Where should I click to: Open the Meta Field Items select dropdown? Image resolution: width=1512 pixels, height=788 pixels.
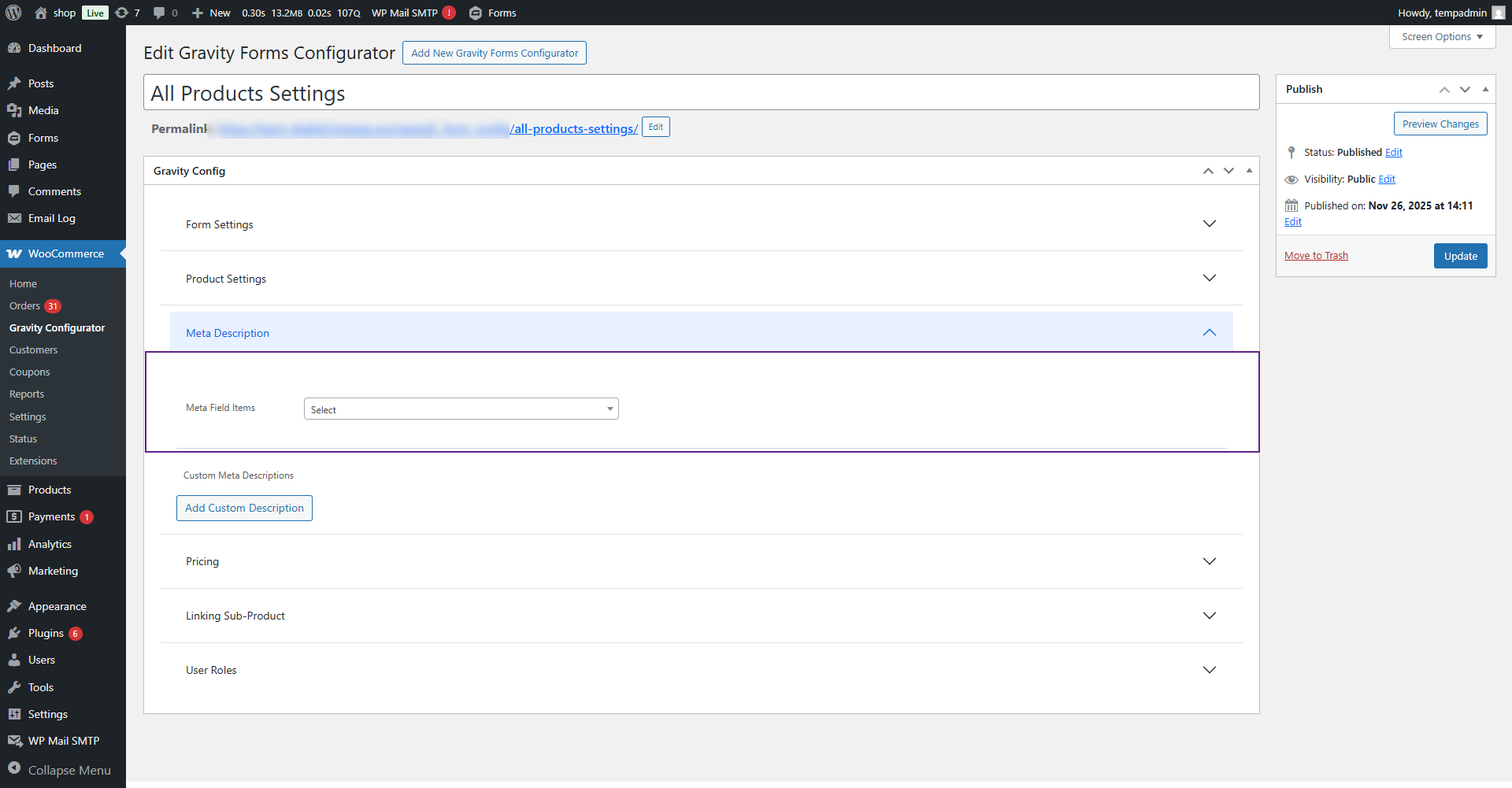click(x=461, y=409)
